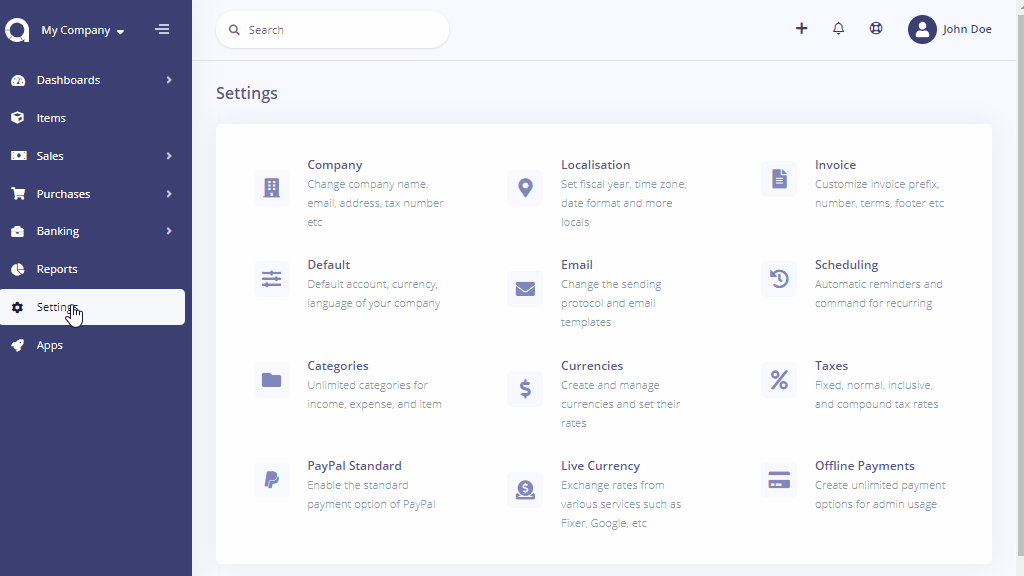1024x576 pixels.
Task: Expand the Dashboards menu chevron
Action: [169, 80]
